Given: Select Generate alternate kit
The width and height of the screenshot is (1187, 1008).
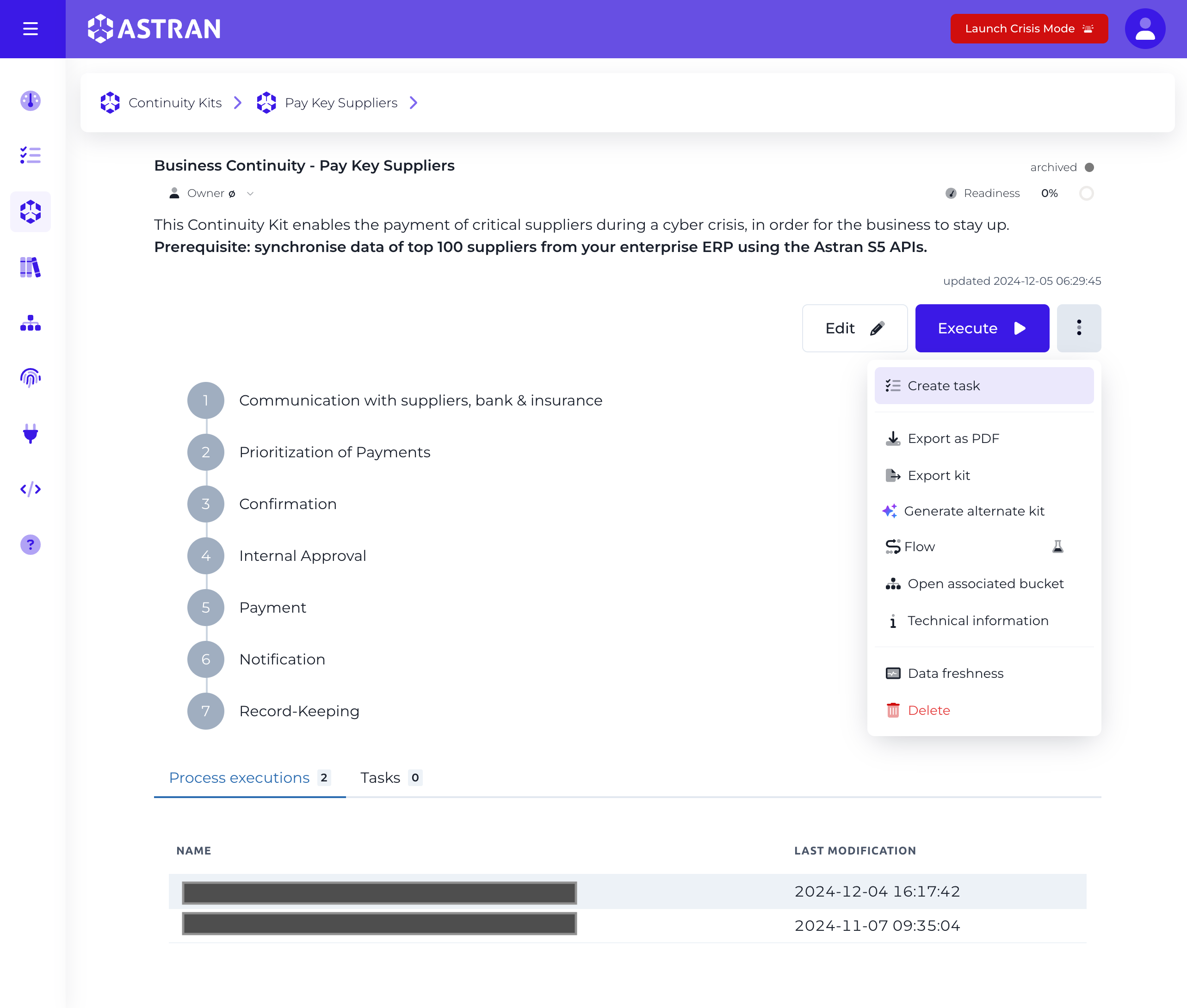Looking at the screenshot, I should 984,511.
